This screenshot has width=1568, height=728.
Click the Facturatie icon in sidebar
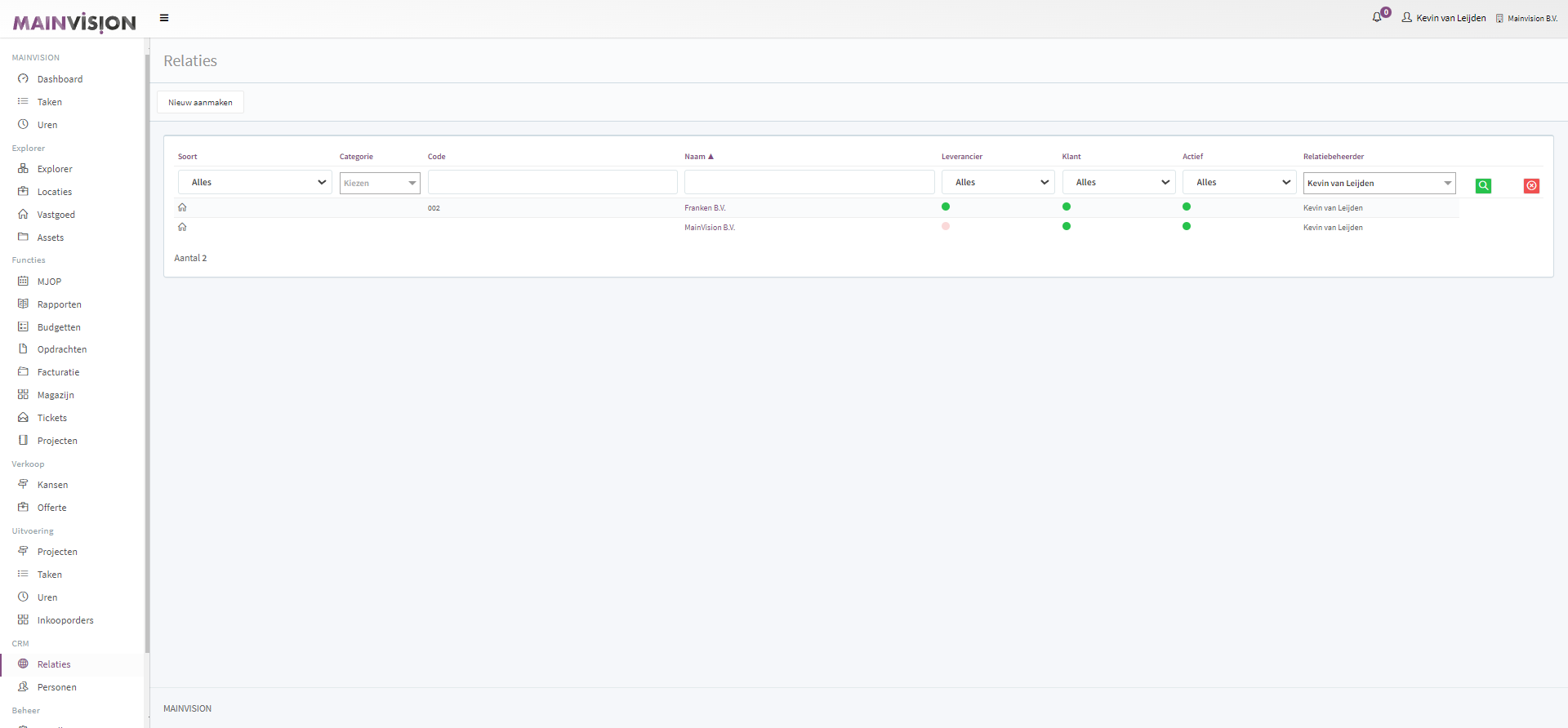pos(23,371)
